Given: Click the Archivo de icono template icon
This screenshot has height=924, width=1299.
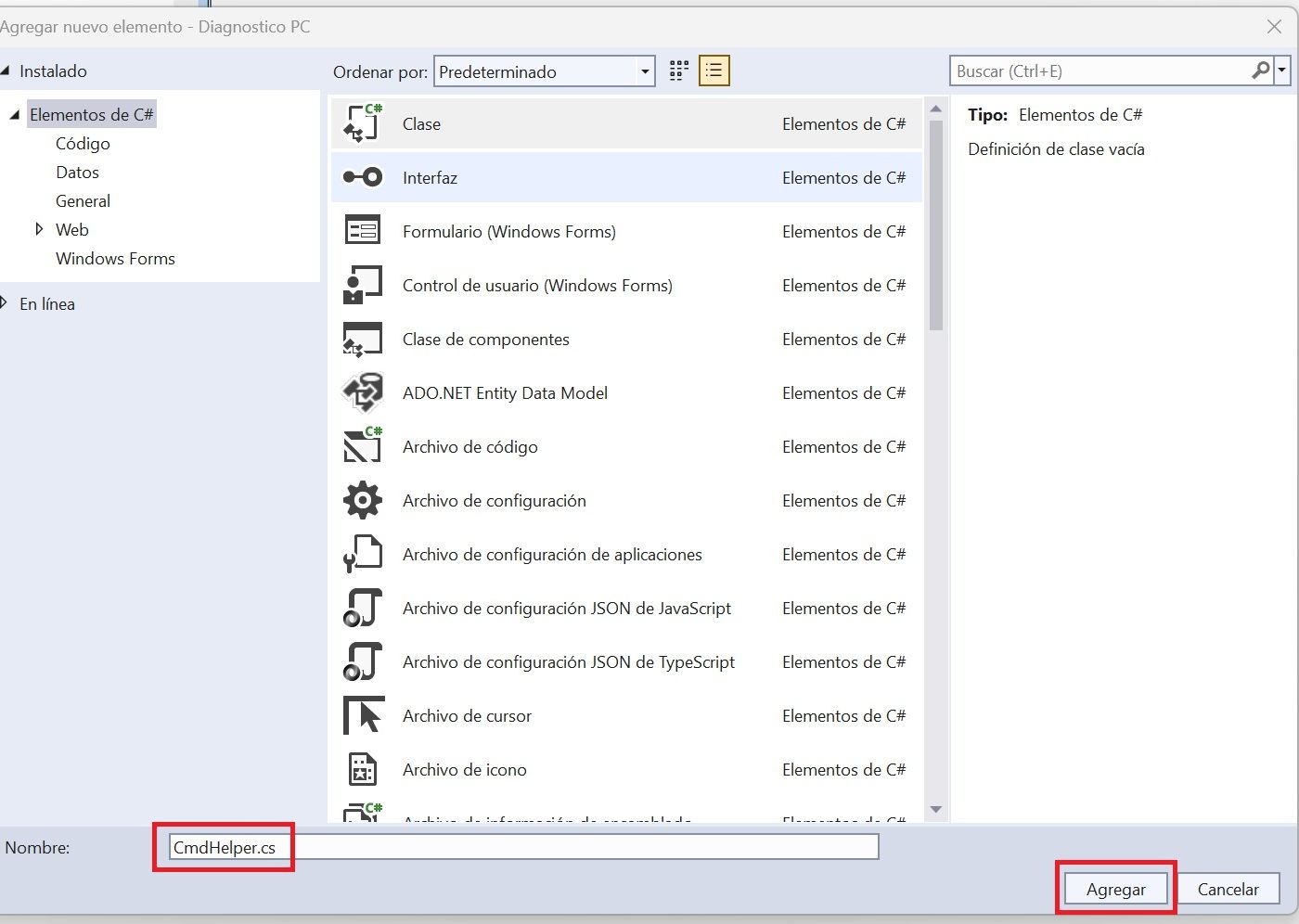Looking at the screenshot, I should tap(362, 768).
